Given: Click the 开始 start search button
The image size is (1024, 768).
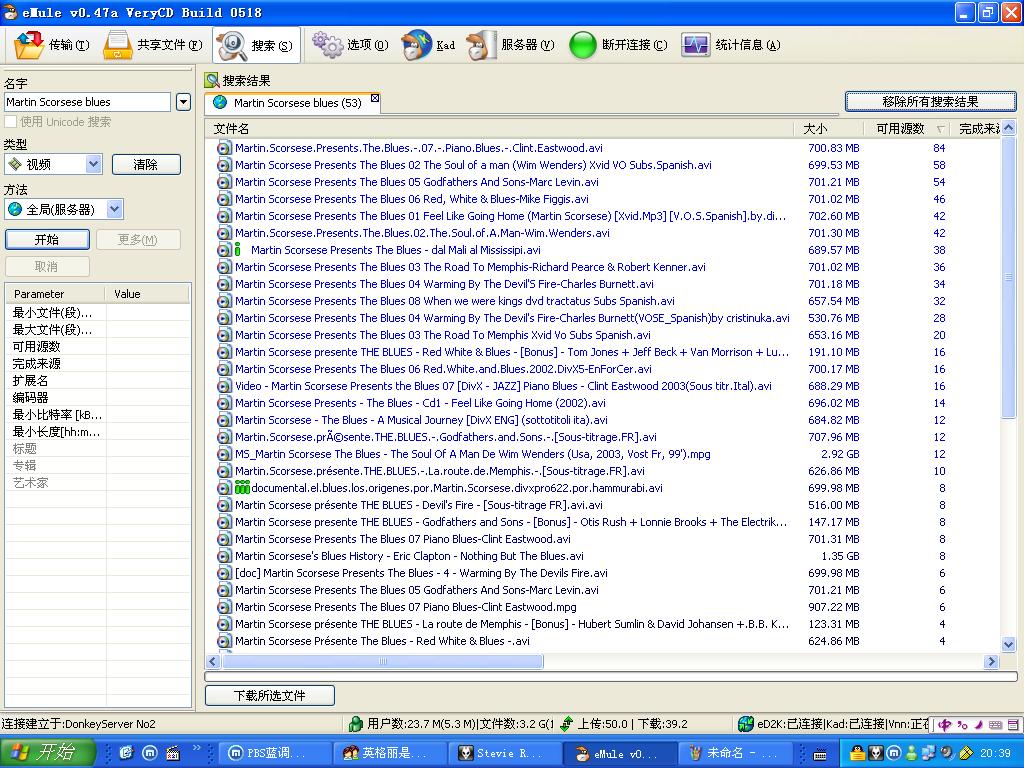Looking at the screenshot, I should click(x=47, y=240).
